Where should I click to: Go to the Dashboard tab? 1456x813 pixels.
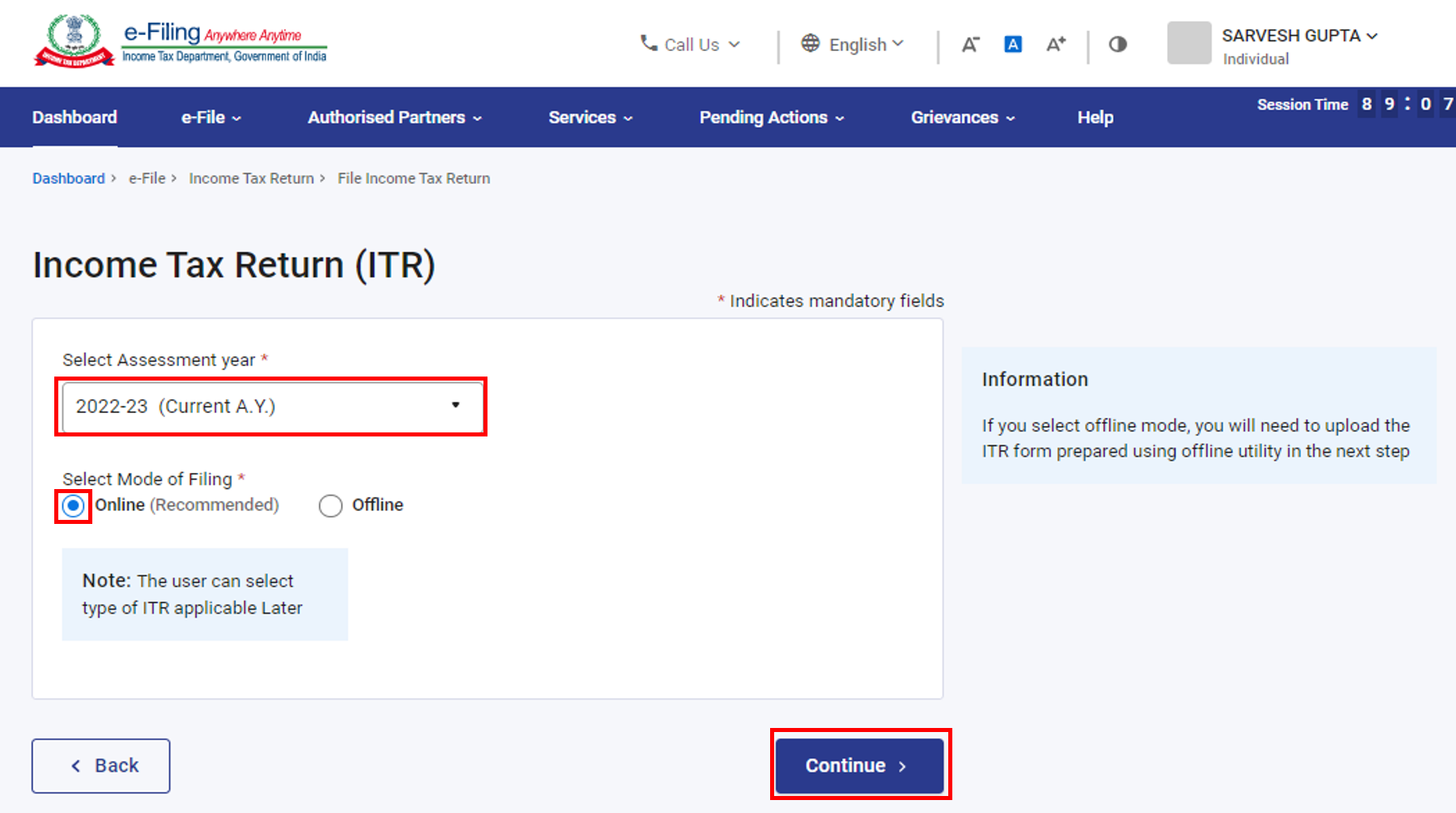tap(75, 117)
